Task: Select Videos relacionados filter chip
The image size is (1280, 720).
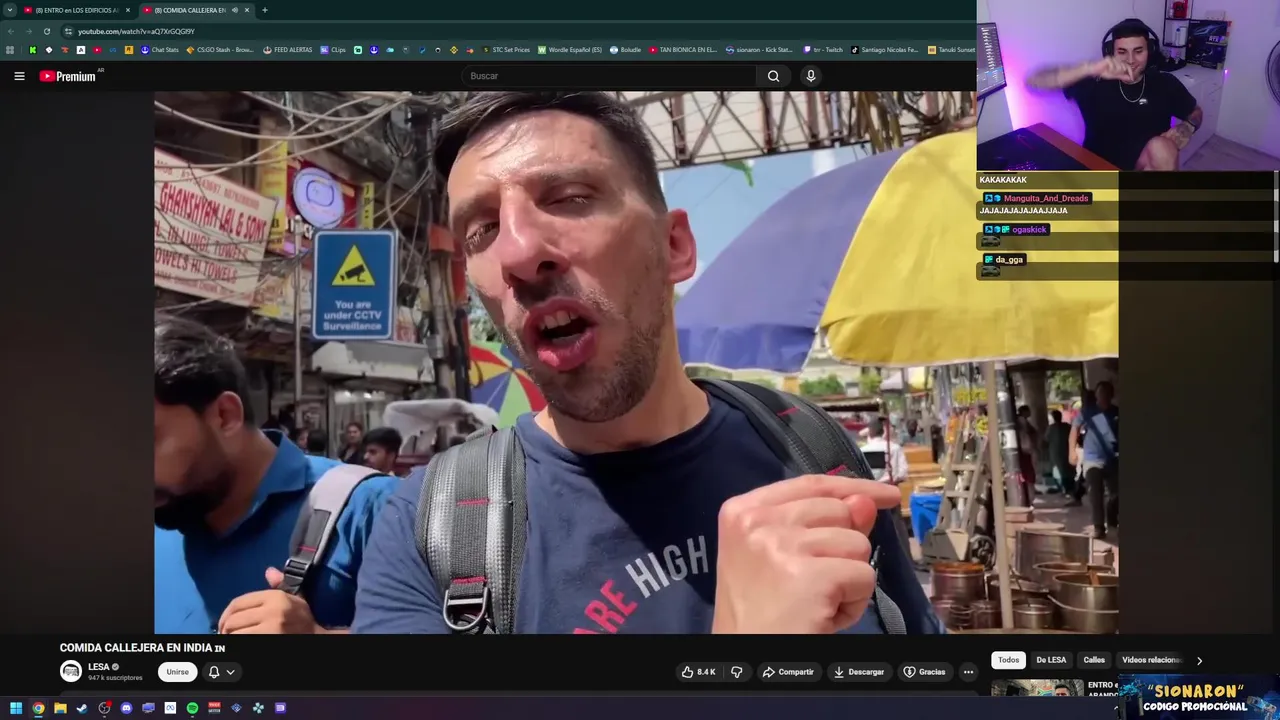Action: (1150, 660)
